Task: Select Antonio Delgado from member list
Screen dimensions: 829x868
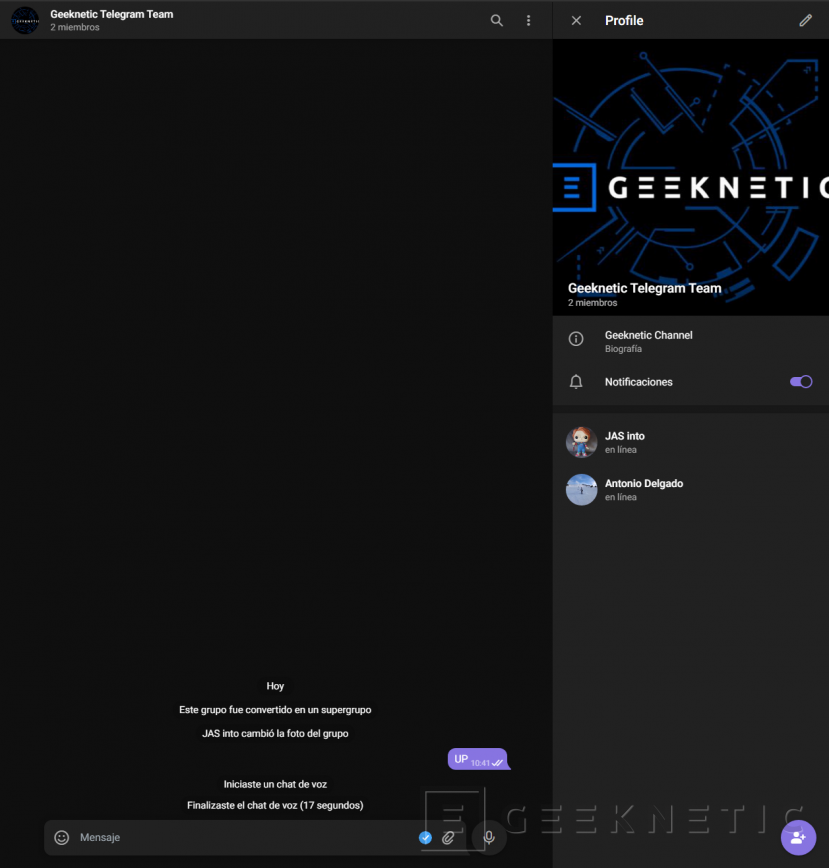Action: [644, 489]
